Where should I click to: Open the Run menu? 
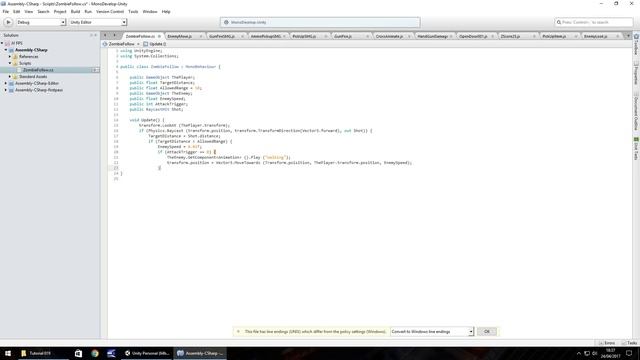click(x=88, y=12)
